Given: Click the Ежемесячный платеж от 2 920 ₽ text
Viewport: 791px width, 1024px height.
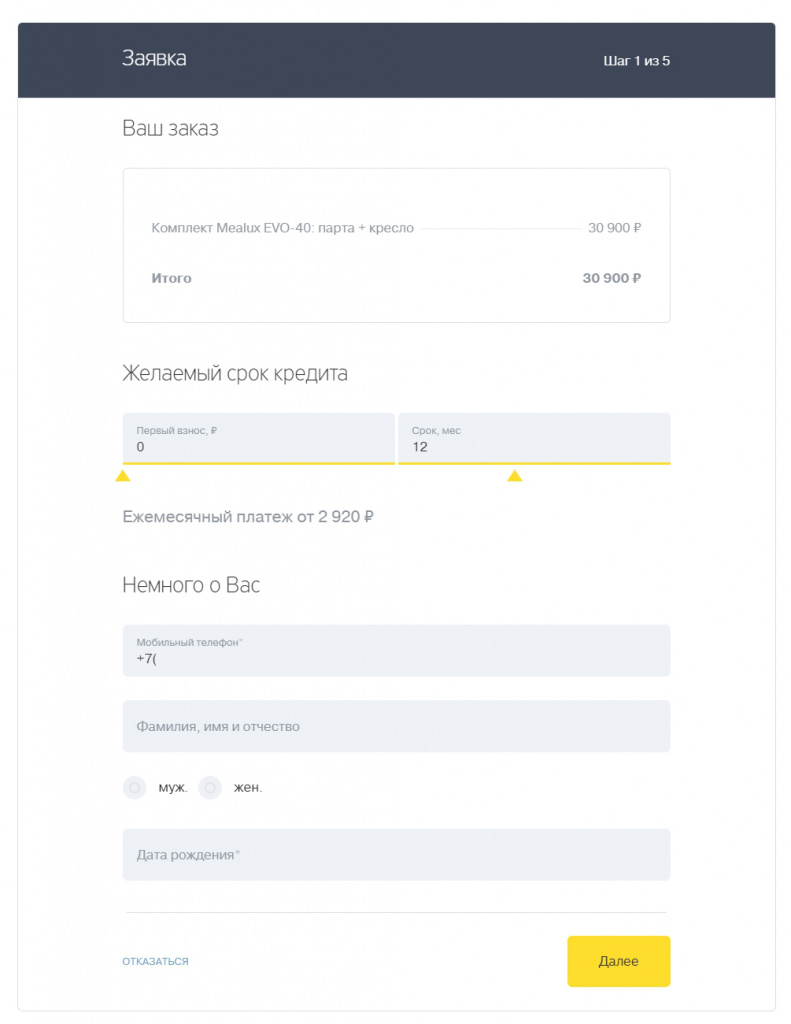Looking at the screenshot, I should (x=248, y=517).
